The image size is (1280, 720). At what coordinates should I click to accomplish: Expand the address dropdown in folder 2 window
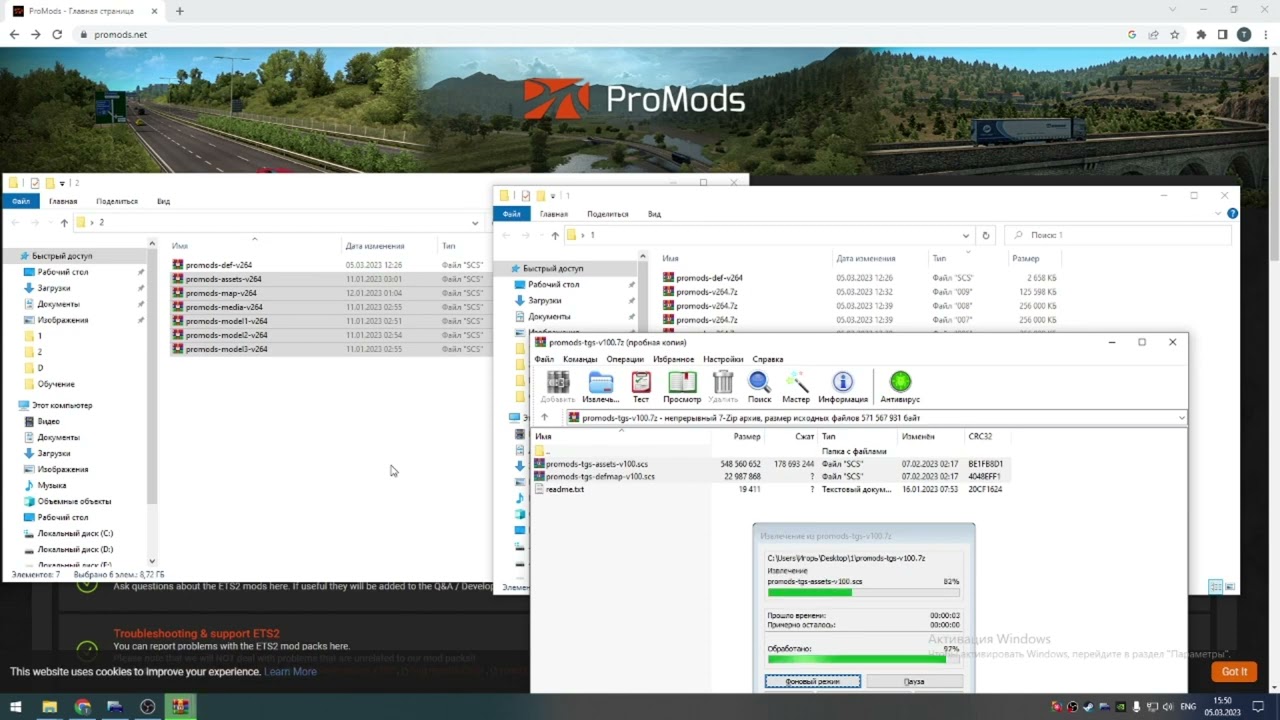click(475, 222)
